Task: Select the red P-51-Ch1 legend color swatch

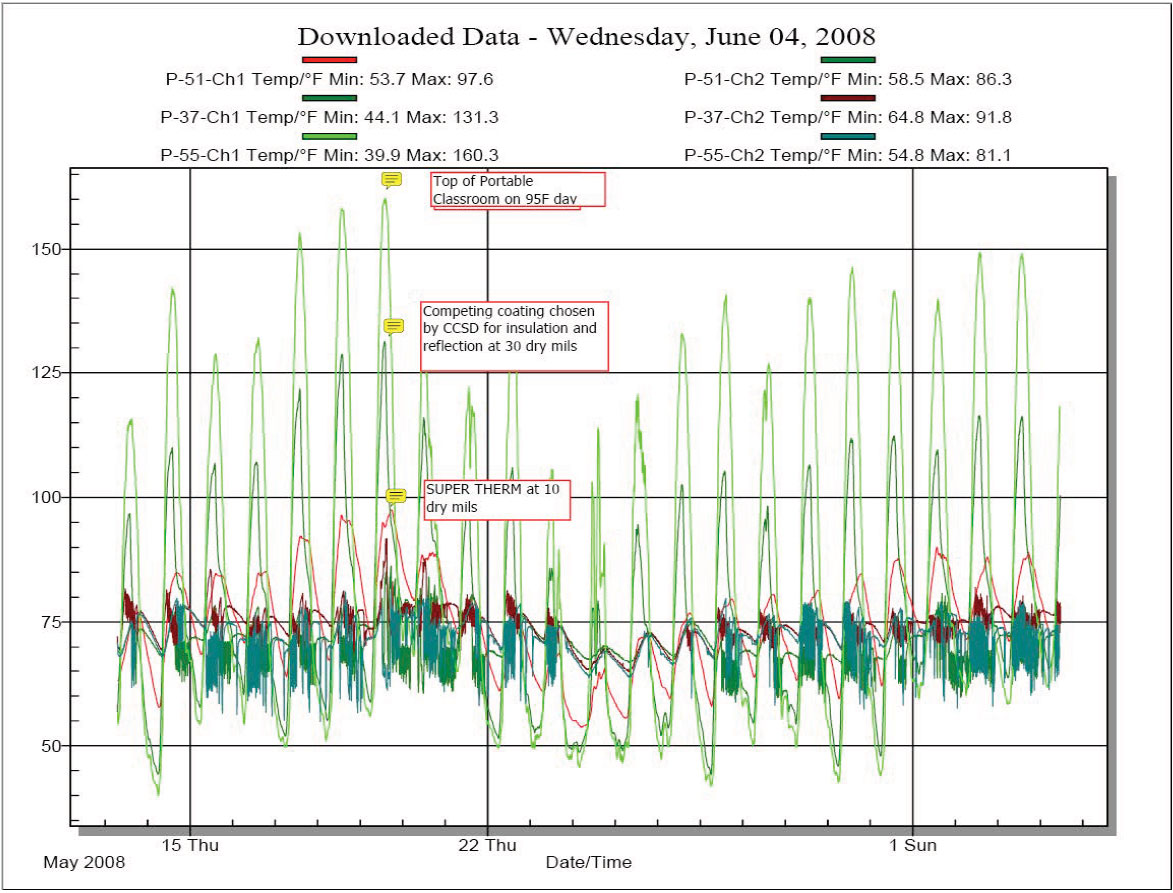Action: (x=329, y=60)
